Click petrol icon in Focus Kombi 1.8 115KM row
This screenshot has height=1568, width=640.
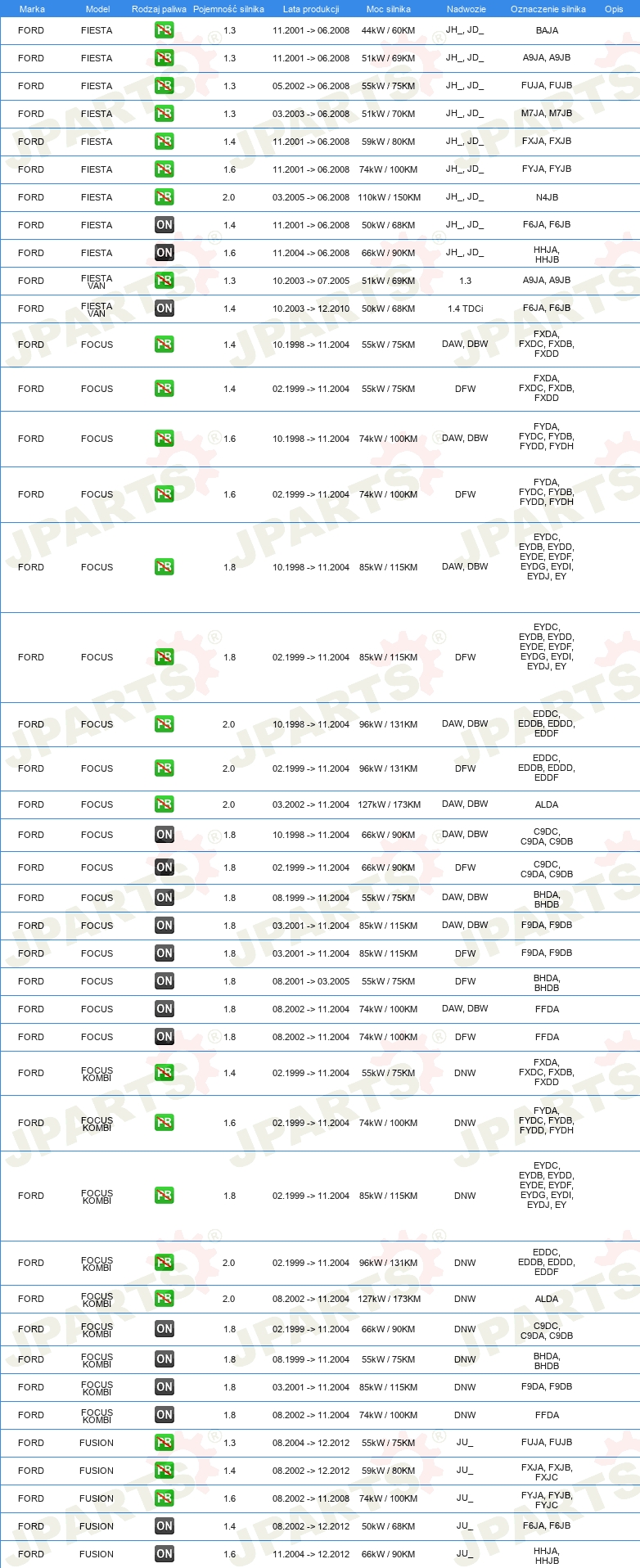tap(165, 1196)
